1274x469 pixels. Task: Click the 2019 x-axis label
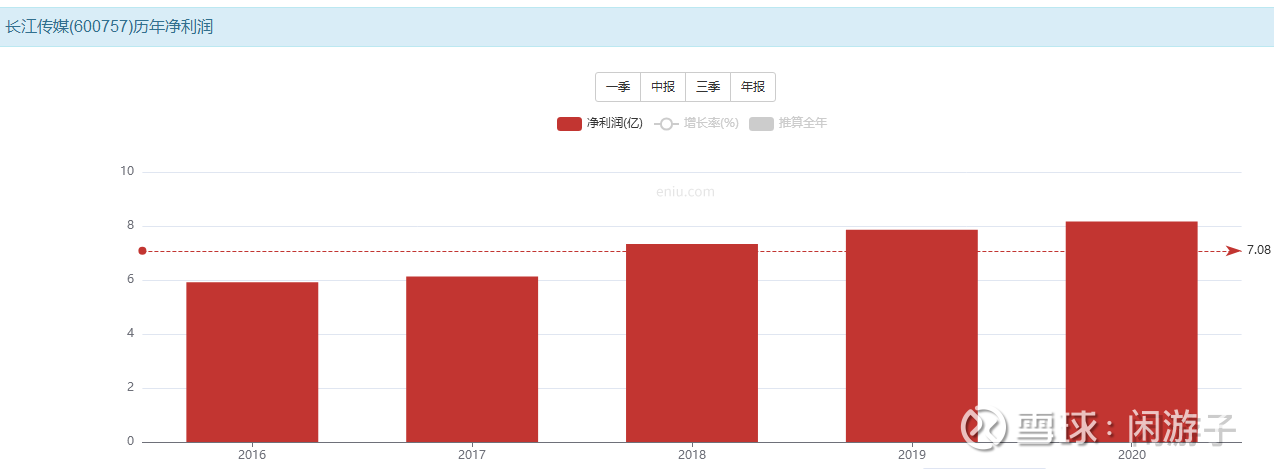click(x=912, y=455)
